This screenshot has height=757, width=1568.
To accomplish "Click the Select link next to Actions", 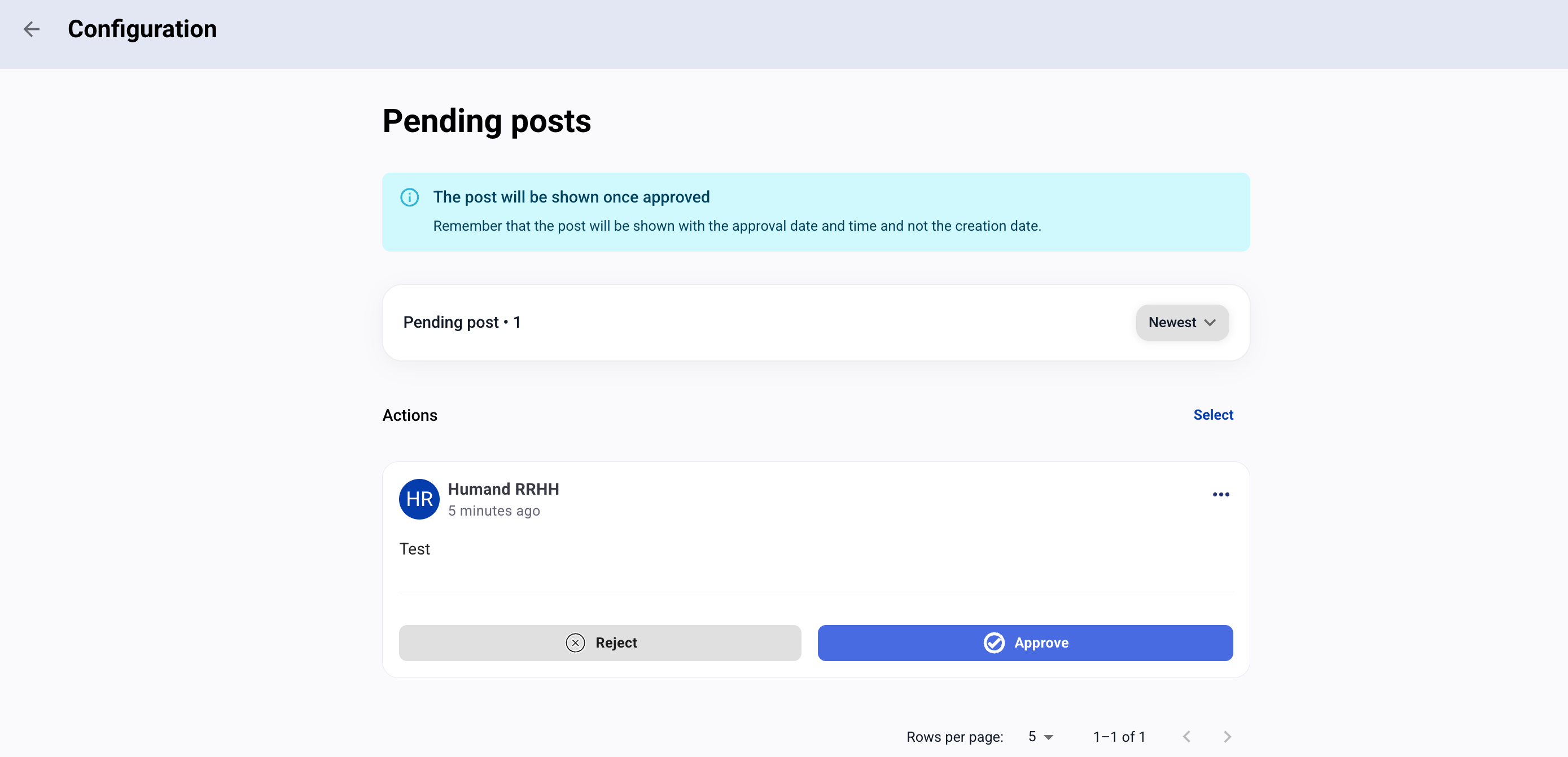I will [1212, 415].
